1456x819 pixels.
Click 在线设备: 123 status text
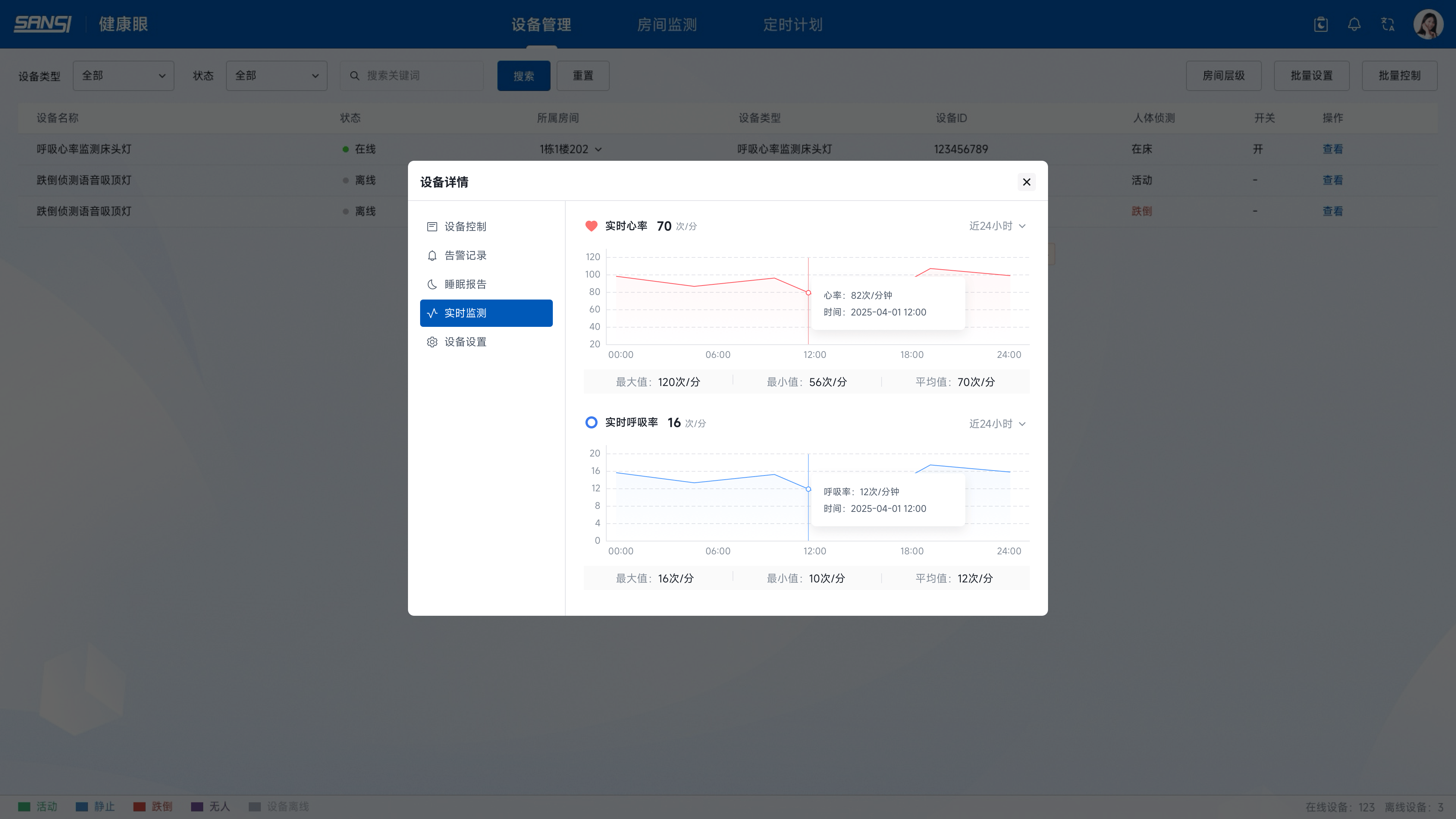coord(1340,807)
